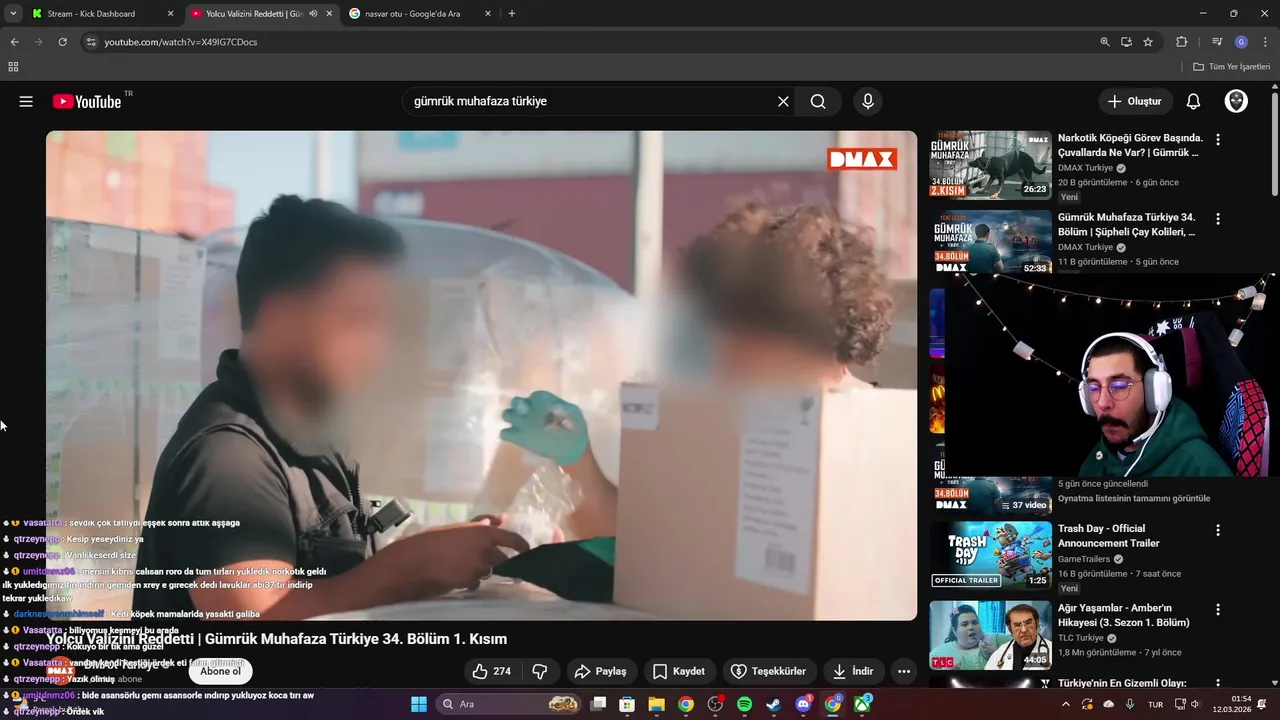The width and height of the screenshot is (1280, 720).
Task: Open YouTube notifications bell
Action: (1193, 101)
